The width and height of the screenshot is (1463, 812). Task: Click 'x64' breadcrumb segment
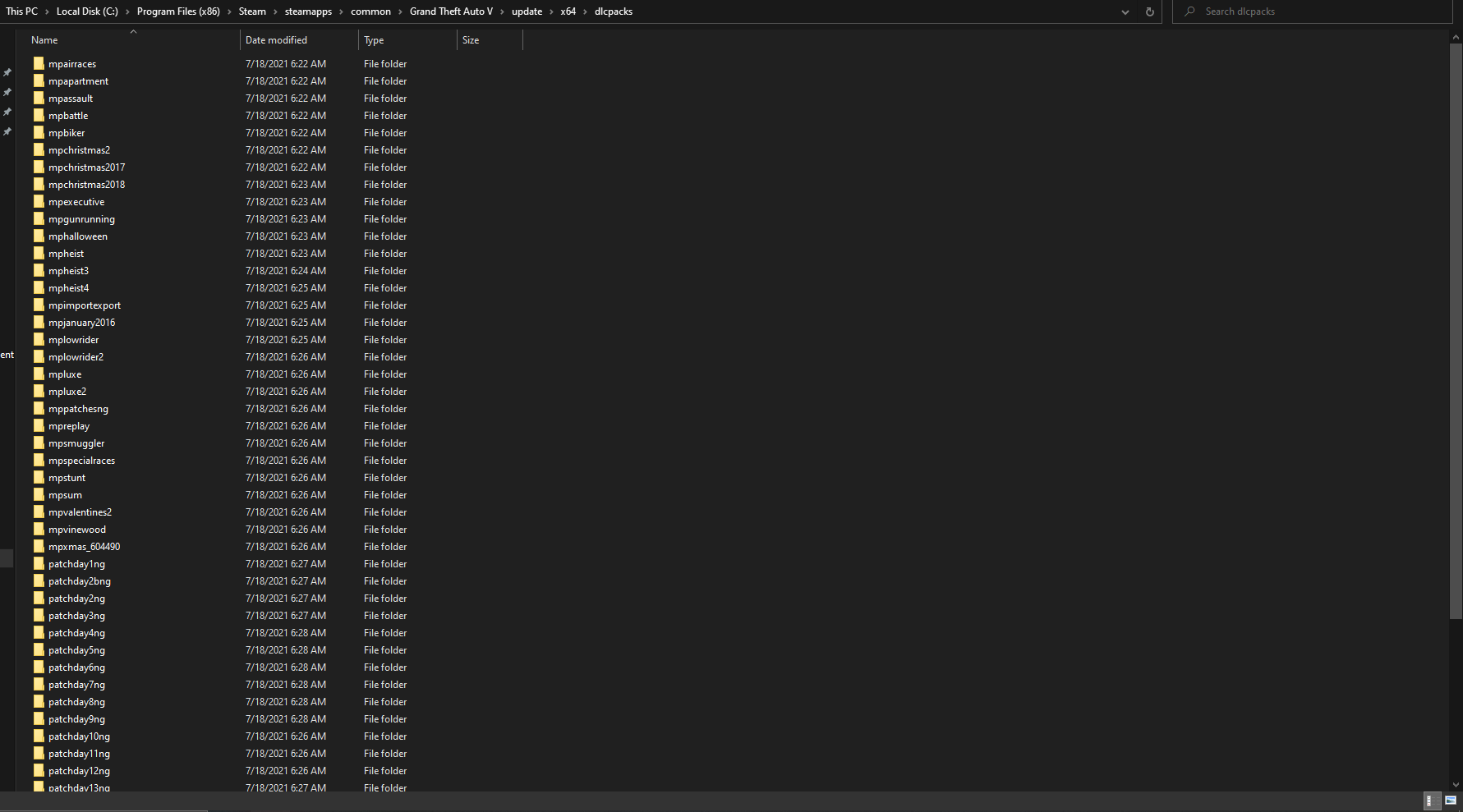coord(568,11)
